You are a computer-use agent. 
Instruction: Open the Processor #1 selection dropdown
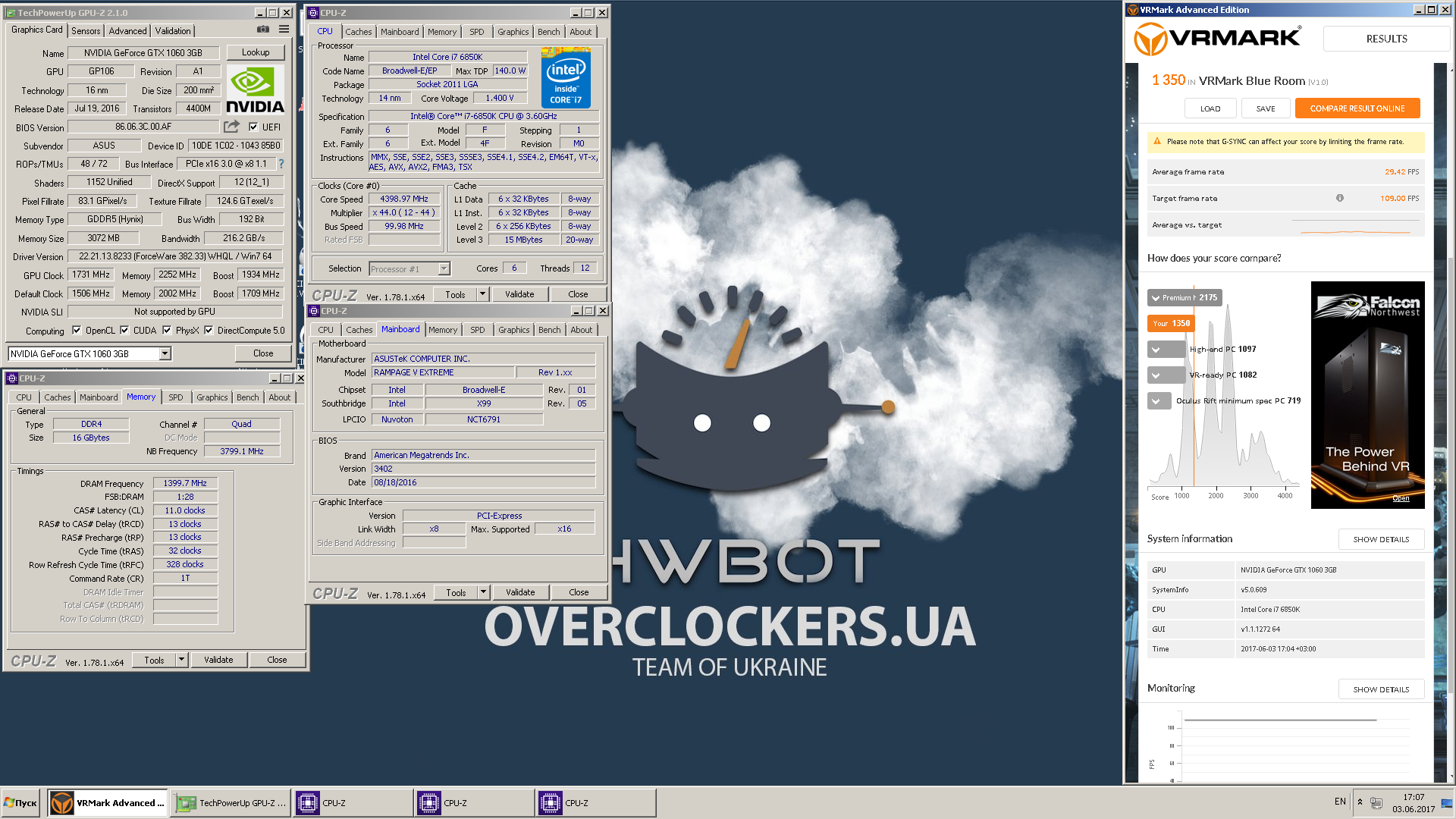[x=444, y=268]
